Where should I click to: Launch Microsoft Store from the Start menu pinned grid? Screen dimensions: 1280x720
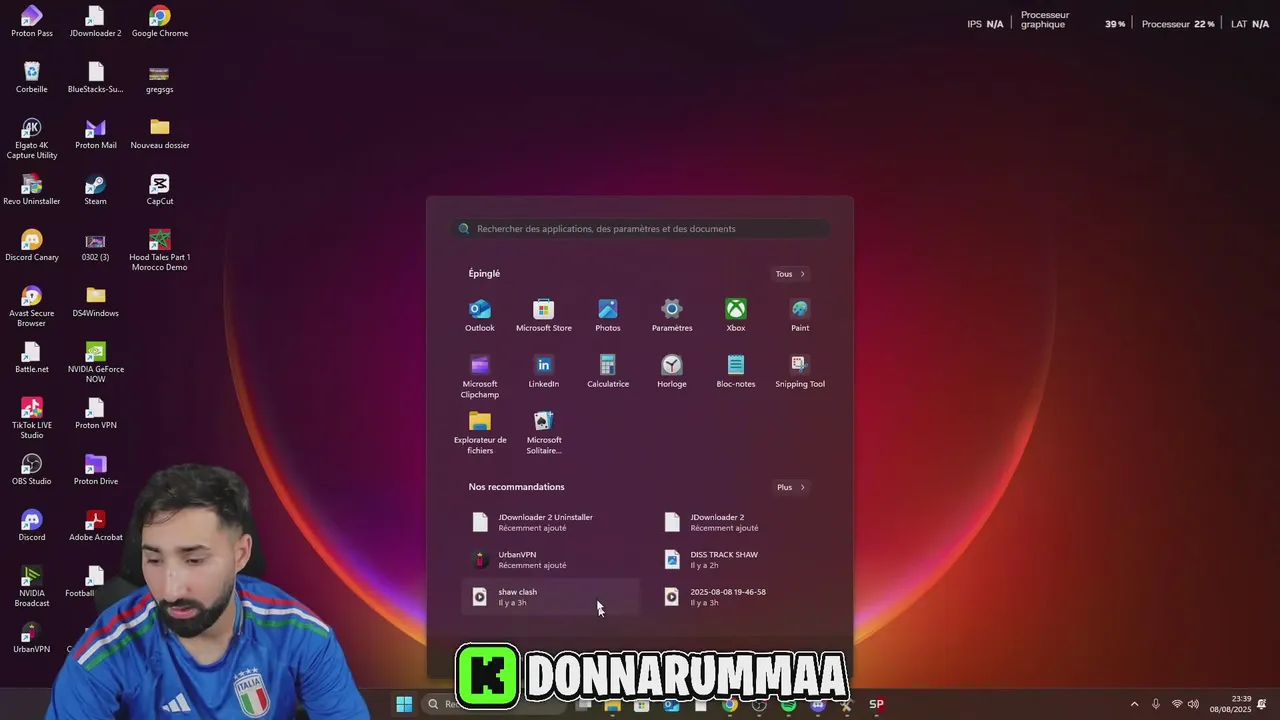point(544,316)
